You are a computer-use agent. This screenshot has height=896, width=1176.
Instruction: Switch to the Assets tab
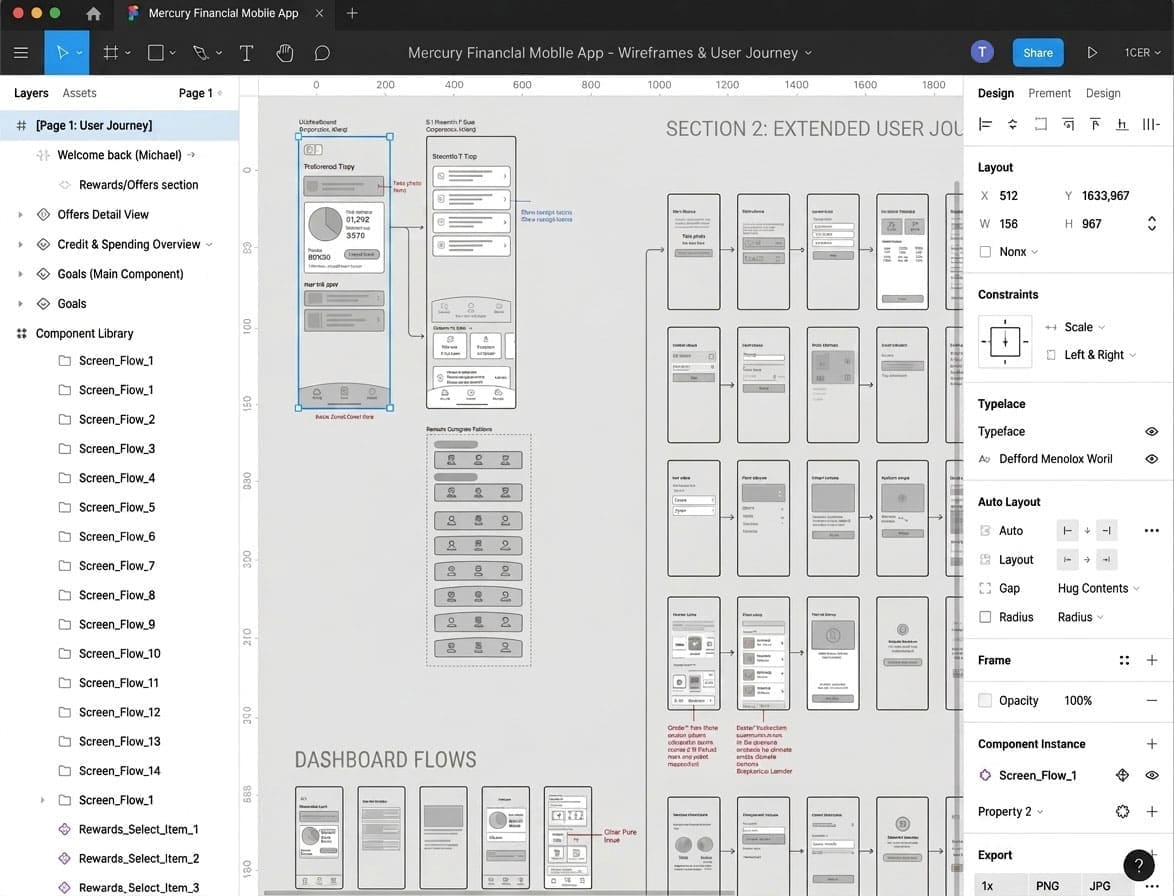pyautogui.click(x=80, y=93)
